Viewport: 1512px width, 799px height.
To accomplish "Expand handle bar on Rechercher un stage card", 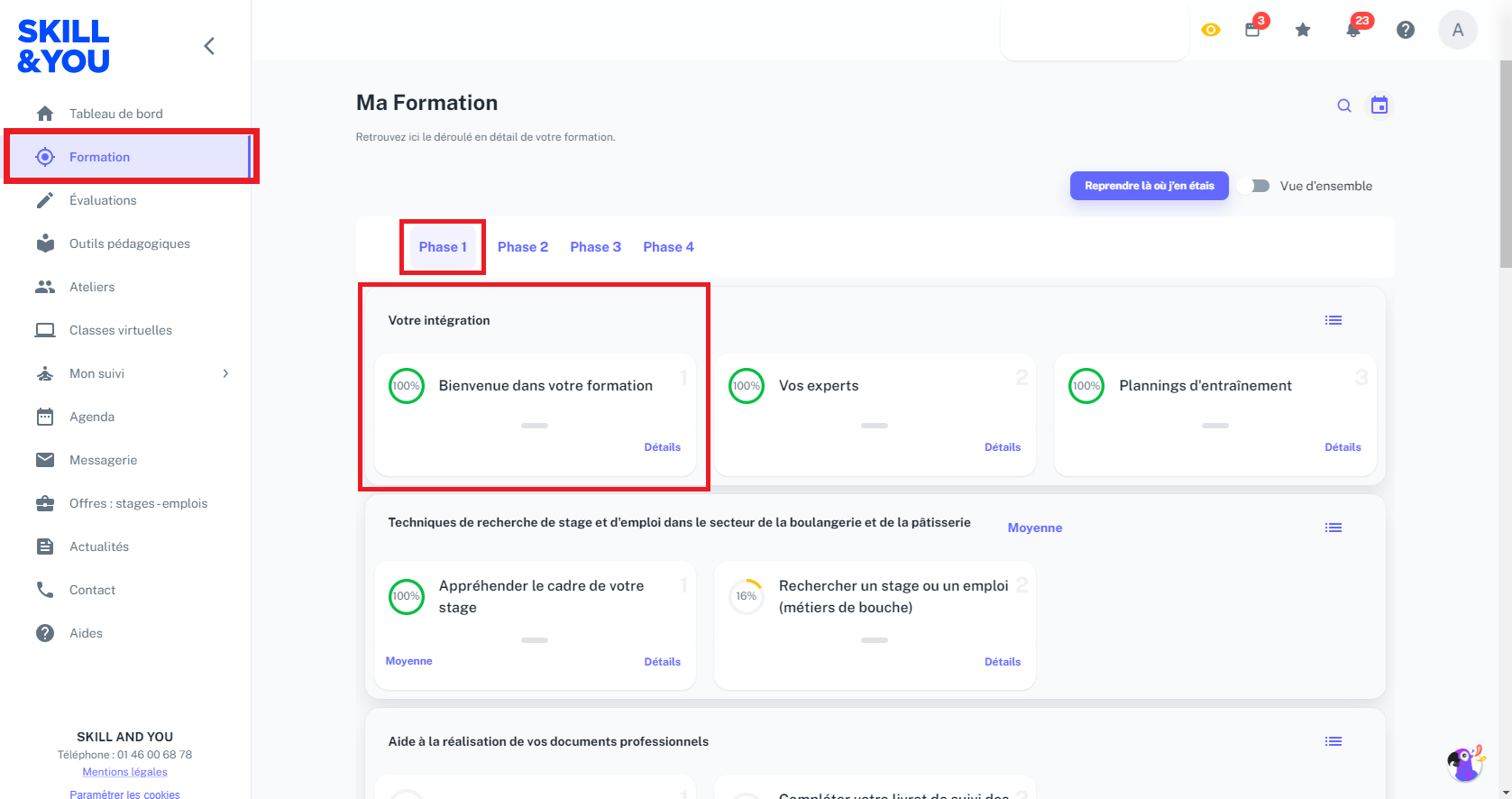I will click(875, 640).
